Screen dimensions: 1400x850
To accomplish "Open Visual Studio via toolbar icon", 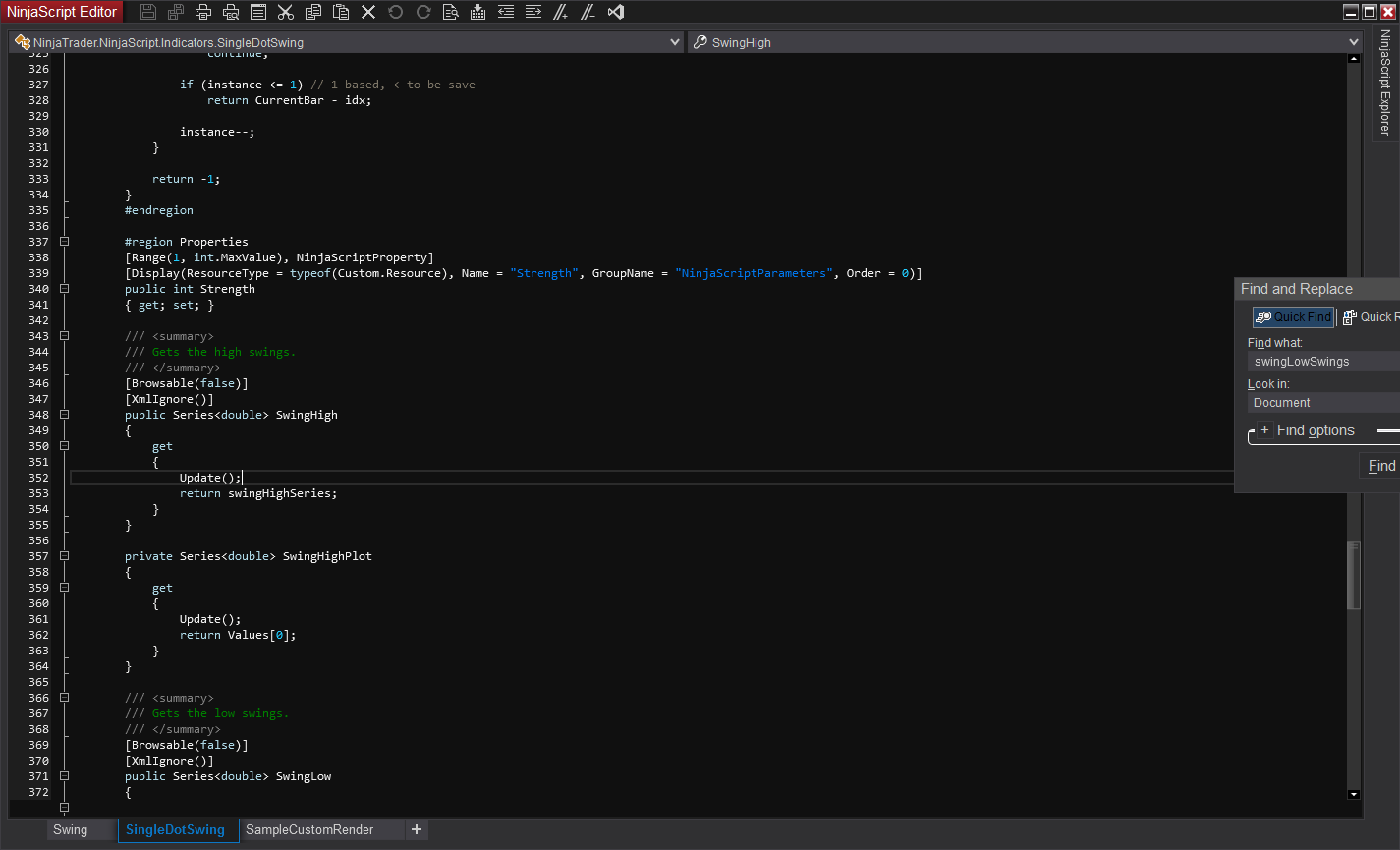I will [x=616, y=12].
